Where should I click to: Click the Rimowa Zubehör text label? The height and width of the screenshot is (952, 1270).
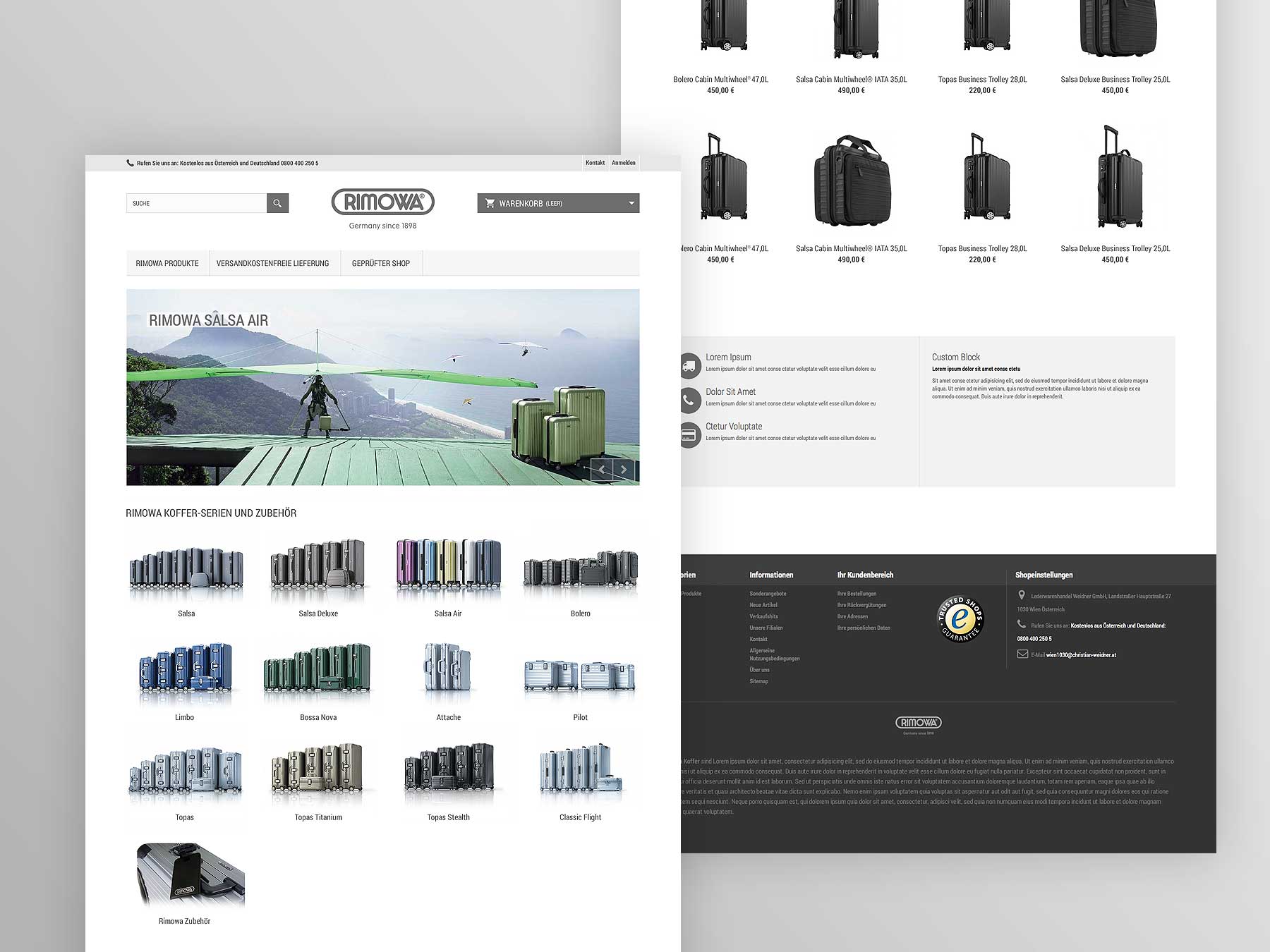(x=185, y=921)
